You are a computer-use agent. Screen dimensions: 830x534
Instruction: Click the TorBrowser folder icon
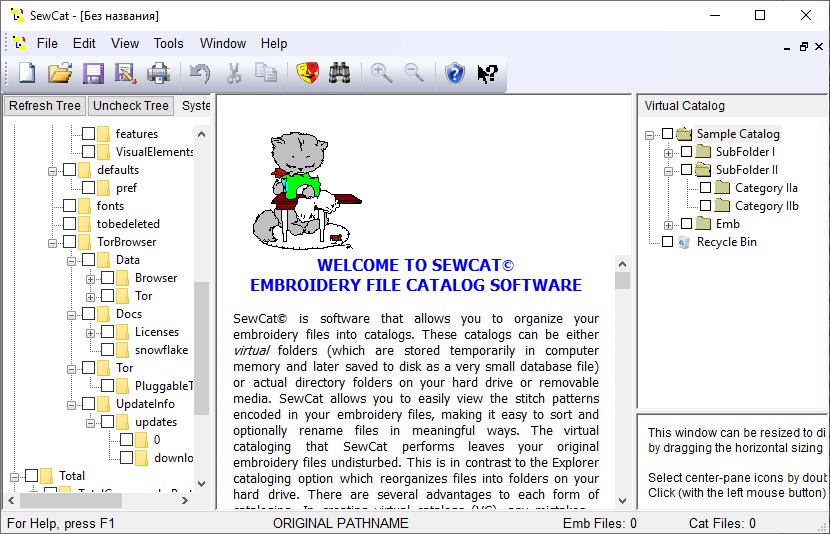[x=85, y=242]
